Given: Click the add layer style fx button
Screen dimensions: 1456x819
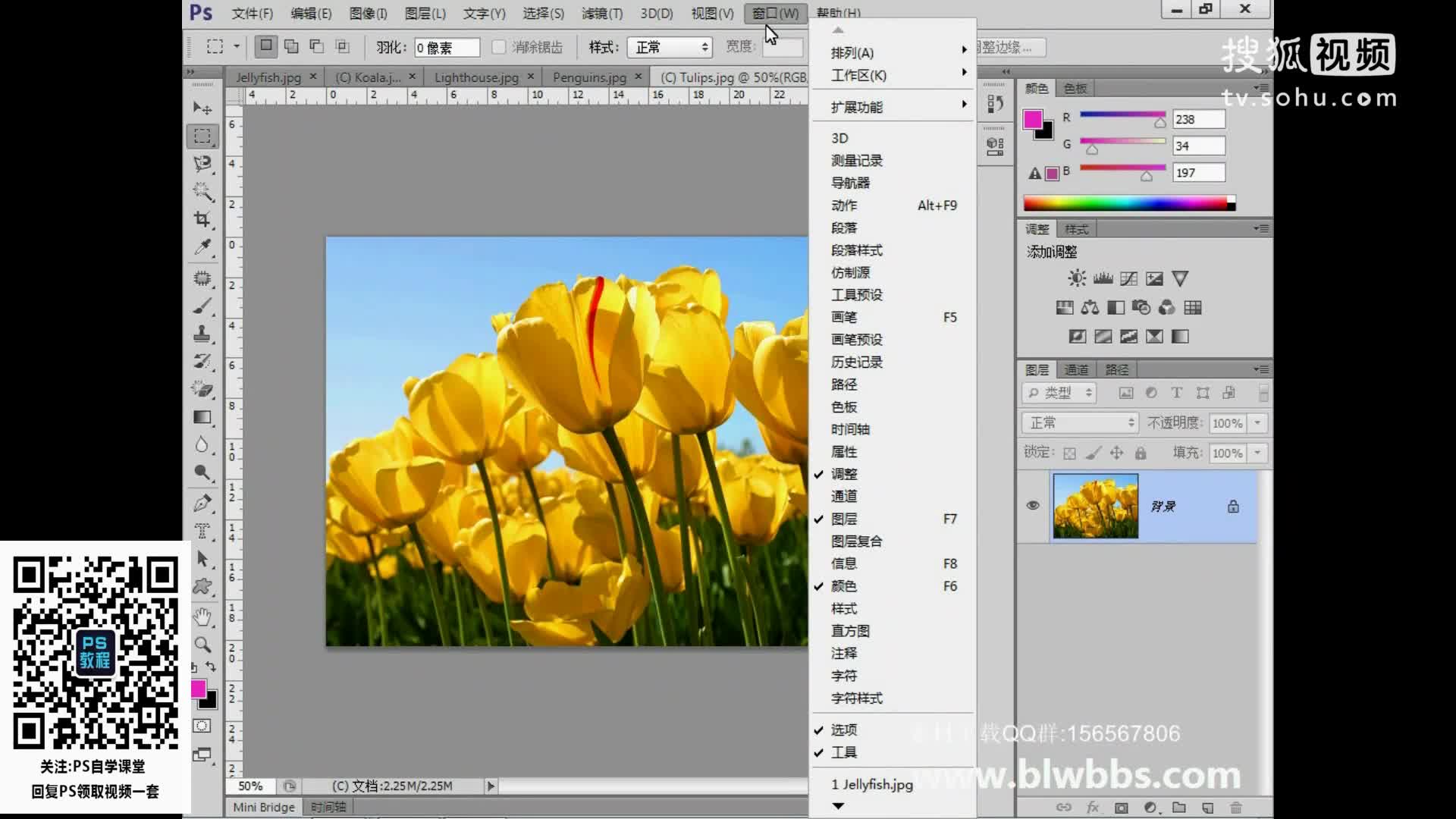Looking at the screenshot, I should 1093,808.
